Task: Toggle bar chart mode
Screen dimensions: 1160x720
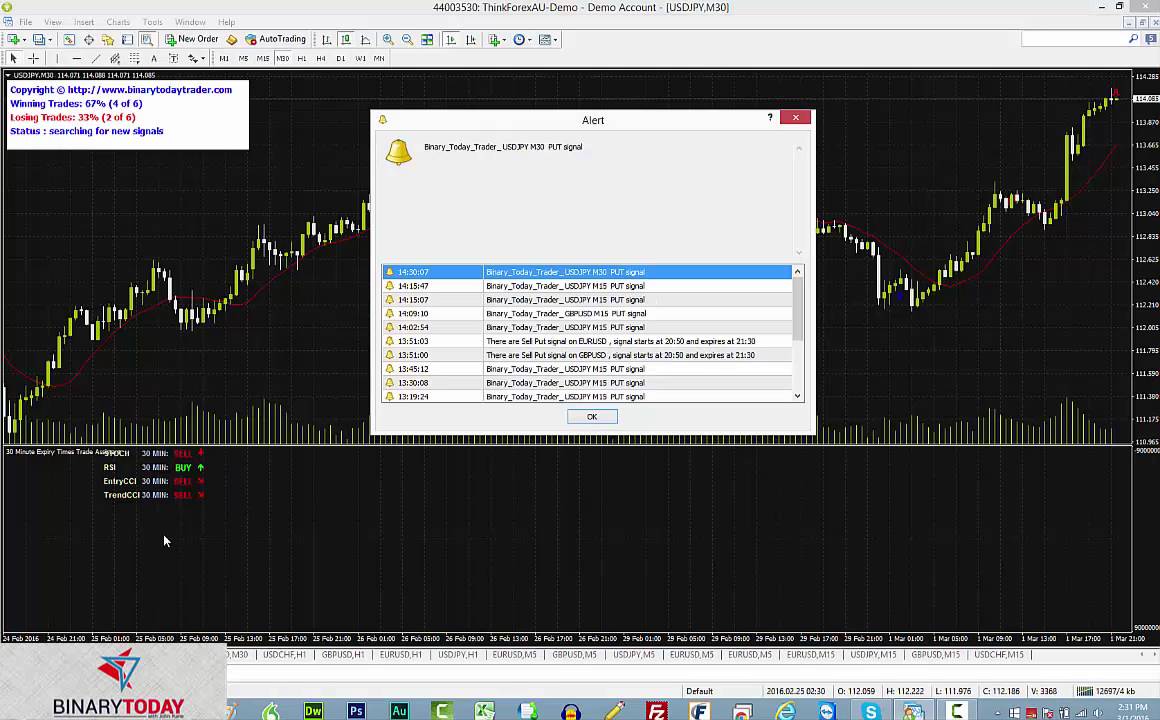Action: 326,39
